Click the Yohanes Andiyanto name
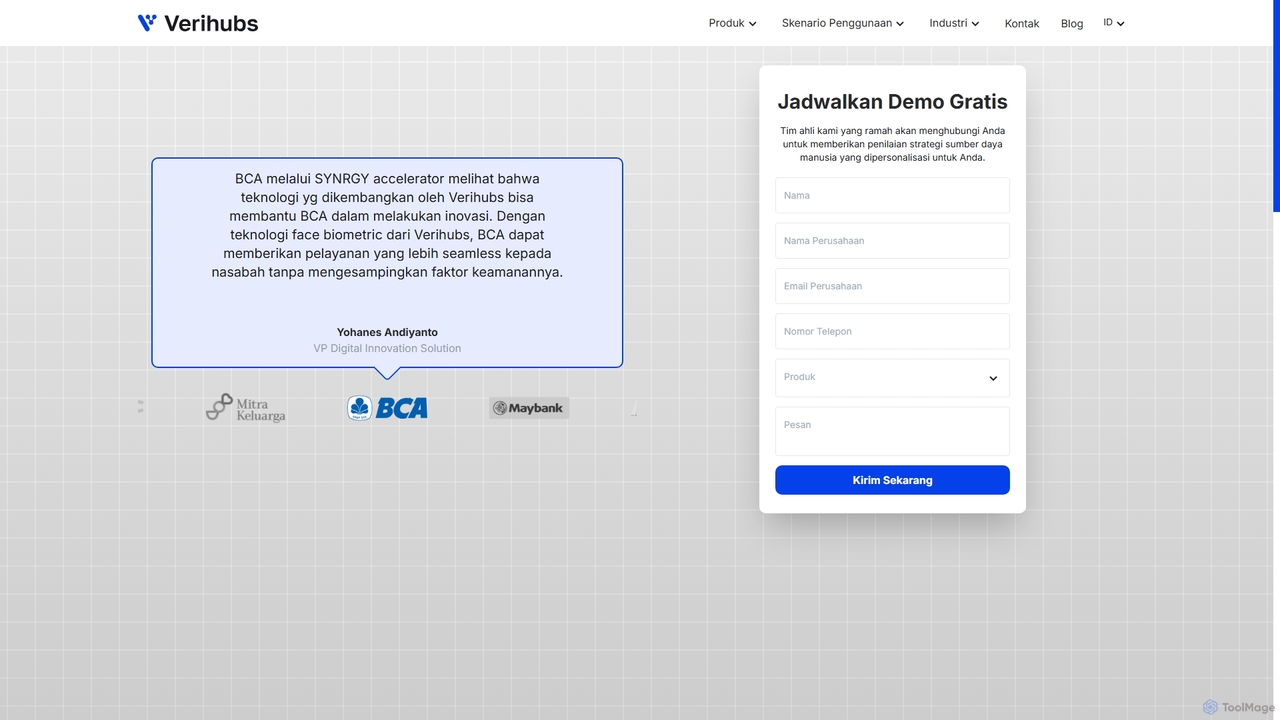 pyautogui.click(x=387, y=332)
